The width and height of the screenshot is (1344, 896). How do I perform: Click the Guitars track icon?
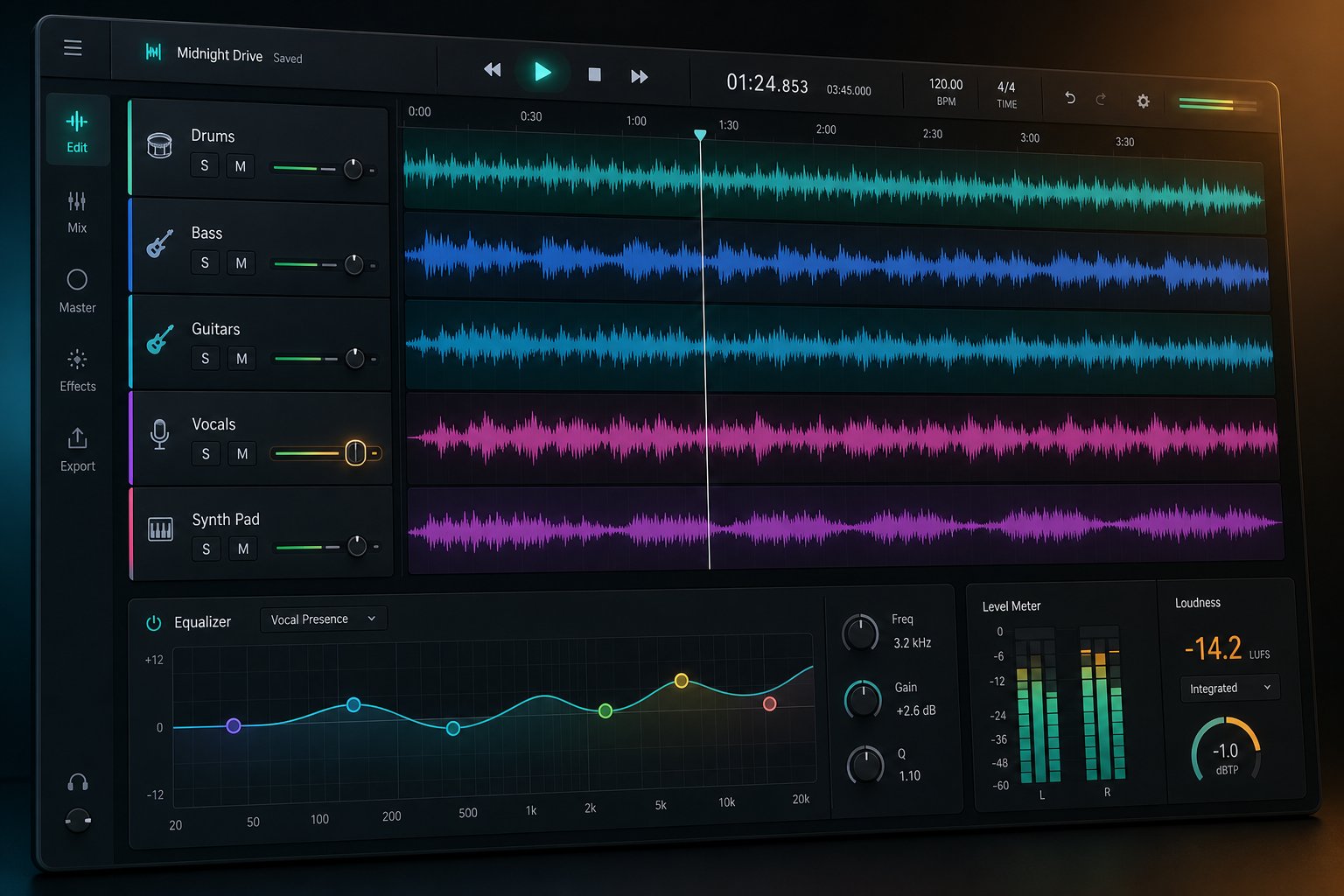(x=159, y=339)
